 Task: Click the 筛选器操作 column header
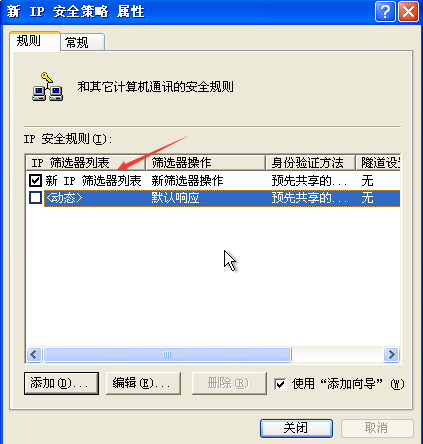[205, 163]
